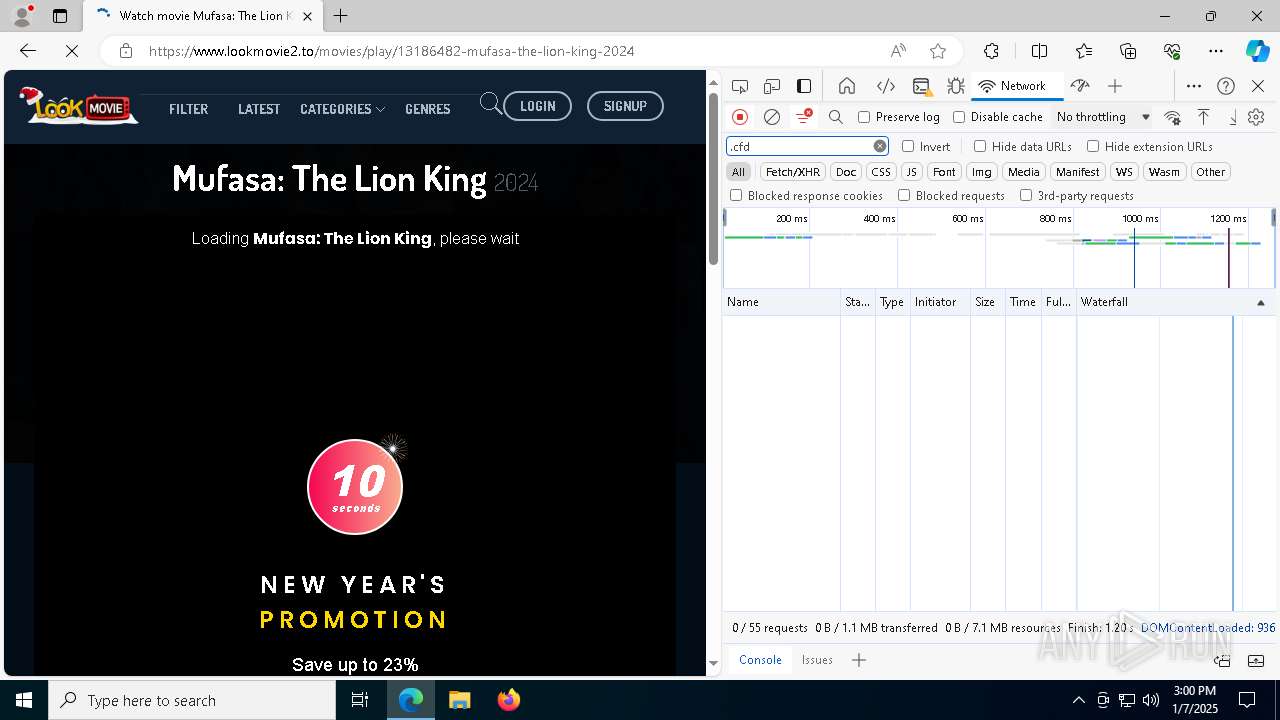Open browser Extensions puzzle icon
Image resolution: width=1280 pixels, height=720 pixels.
[x=991, y=51]
